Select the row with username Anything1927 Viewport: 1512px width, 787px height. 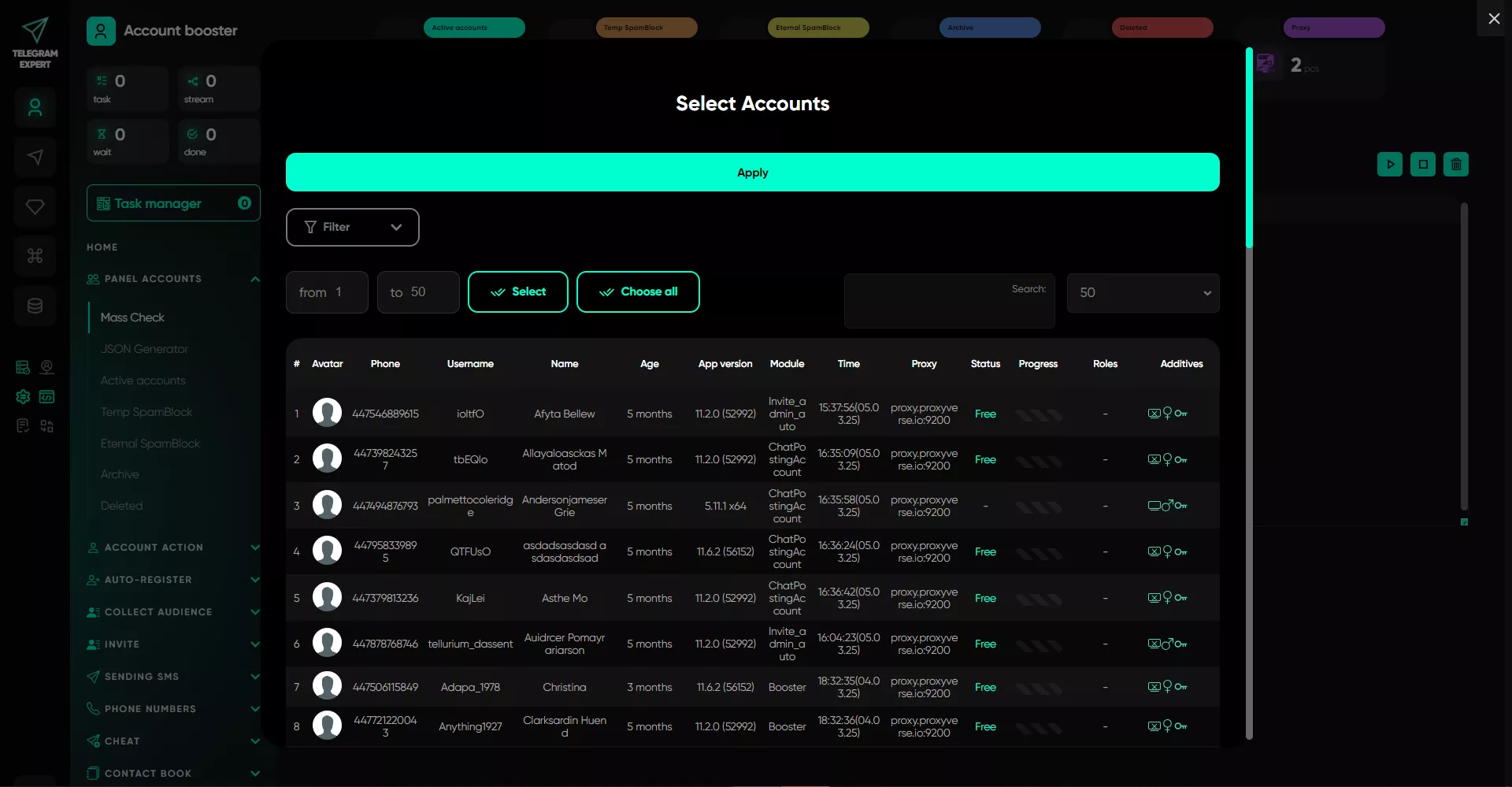click(x=752, y=726)
